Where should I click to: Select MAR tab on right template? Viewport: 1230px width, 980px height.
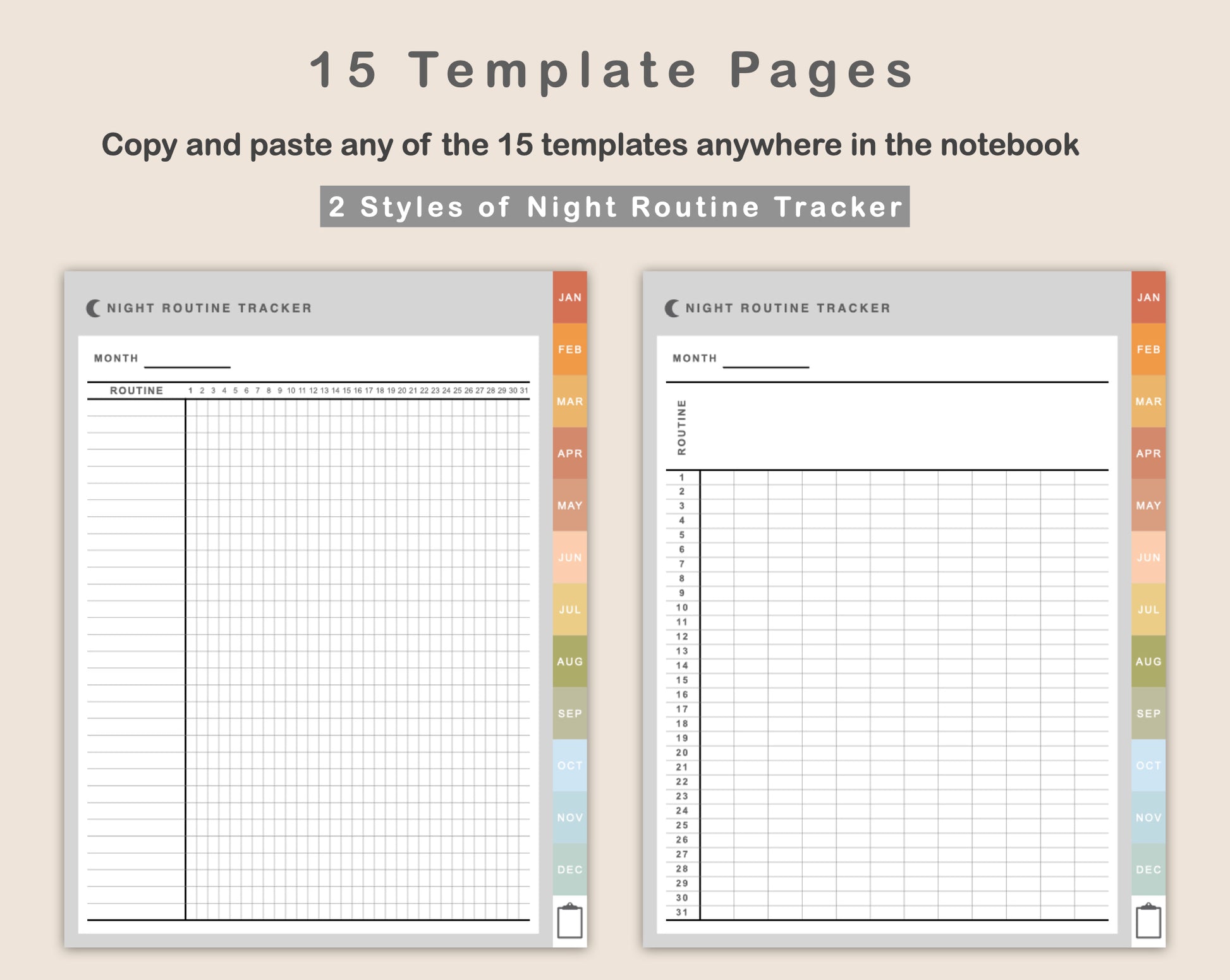tap(1148, 401)
